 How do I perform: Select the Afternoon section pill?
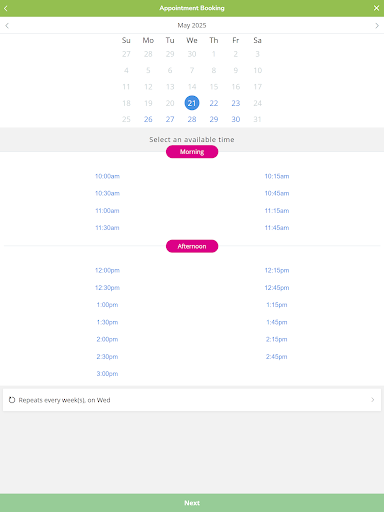192,246
